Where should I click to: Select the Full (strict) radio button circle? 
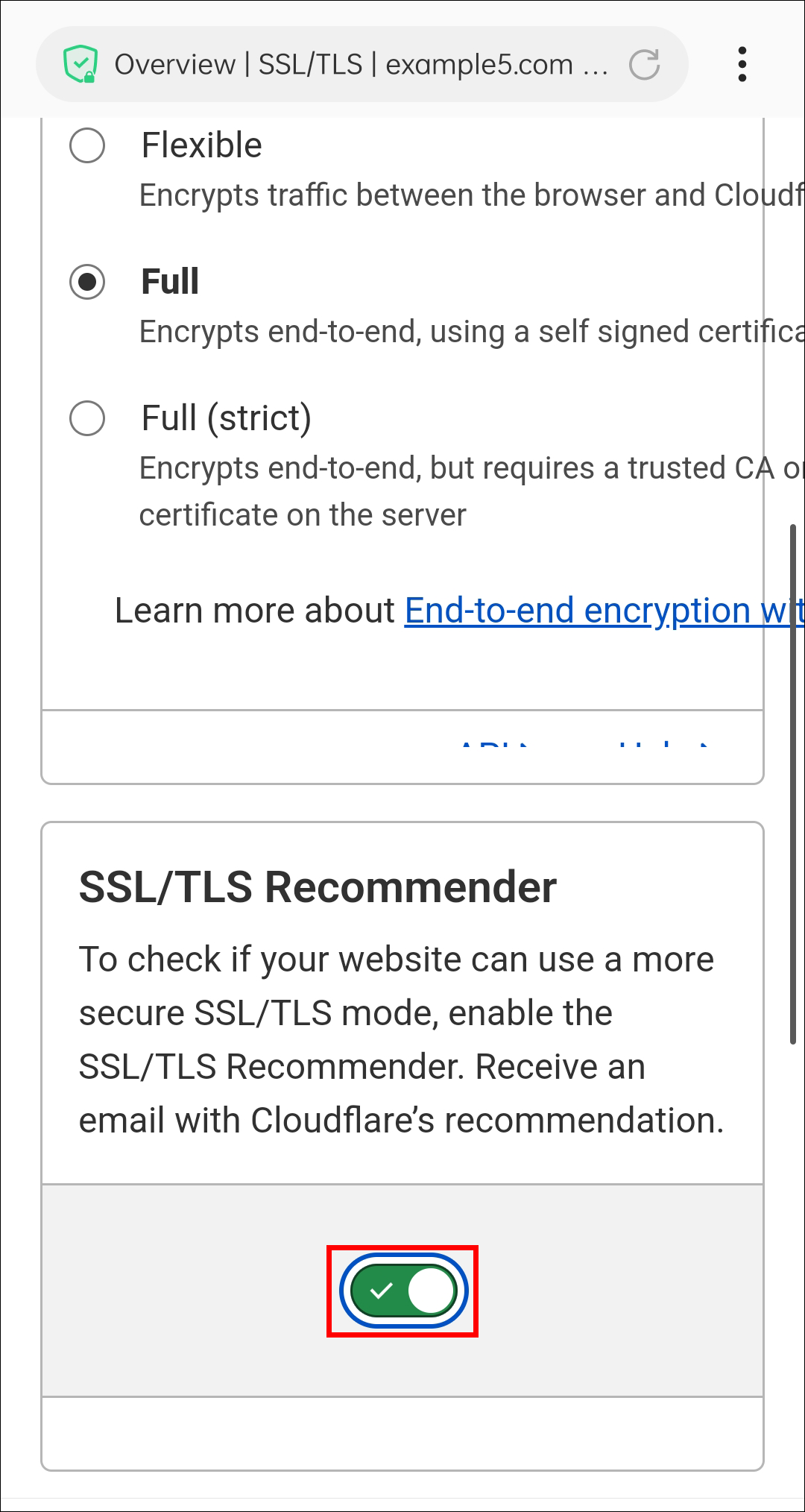[x=87, y=418]
